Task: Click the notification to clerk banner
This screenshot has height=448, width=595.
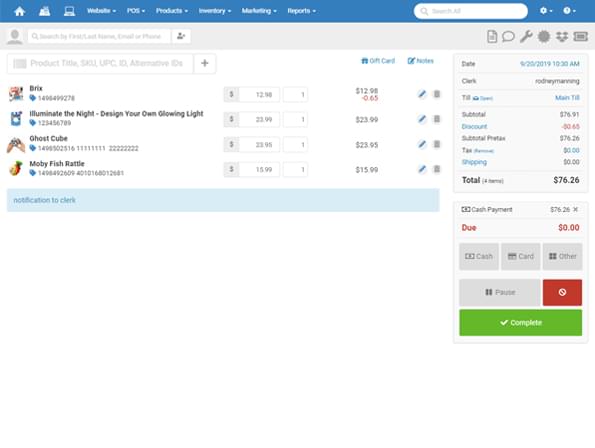Action: 223,200
